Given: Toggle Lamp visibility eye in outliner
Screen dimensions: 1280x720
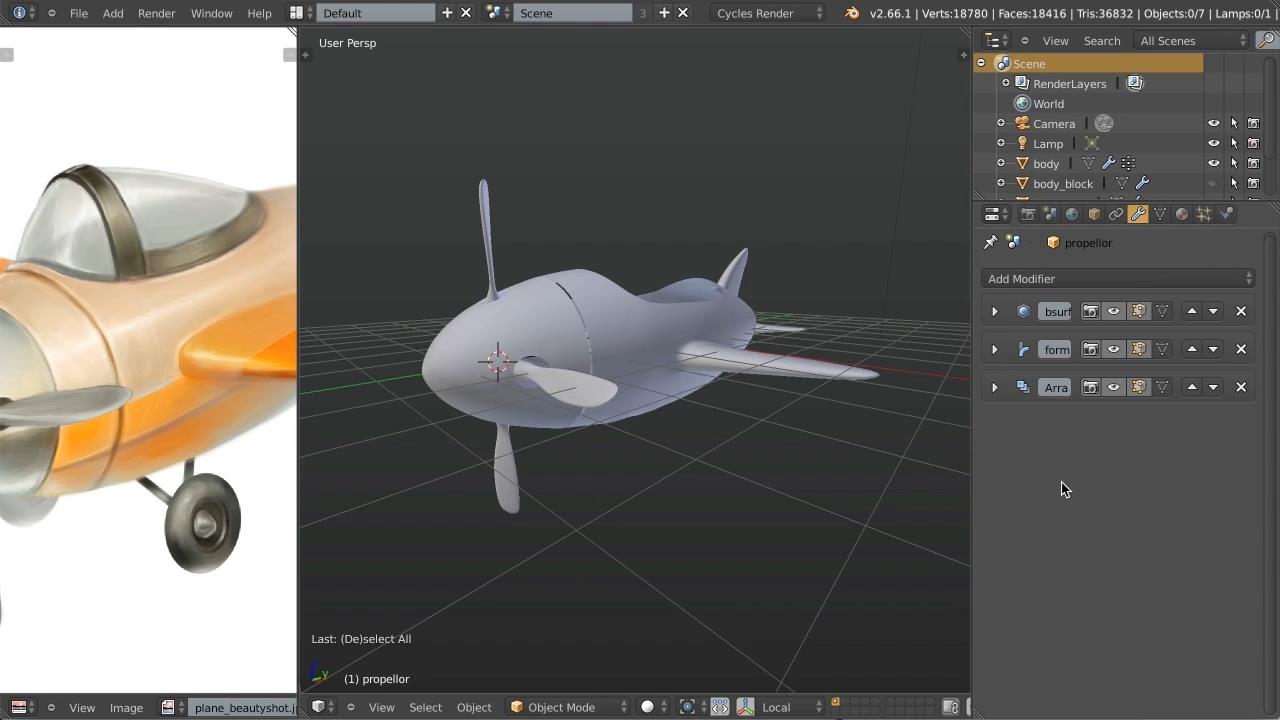Looking at the screenshot, I should pos(1214,143).
